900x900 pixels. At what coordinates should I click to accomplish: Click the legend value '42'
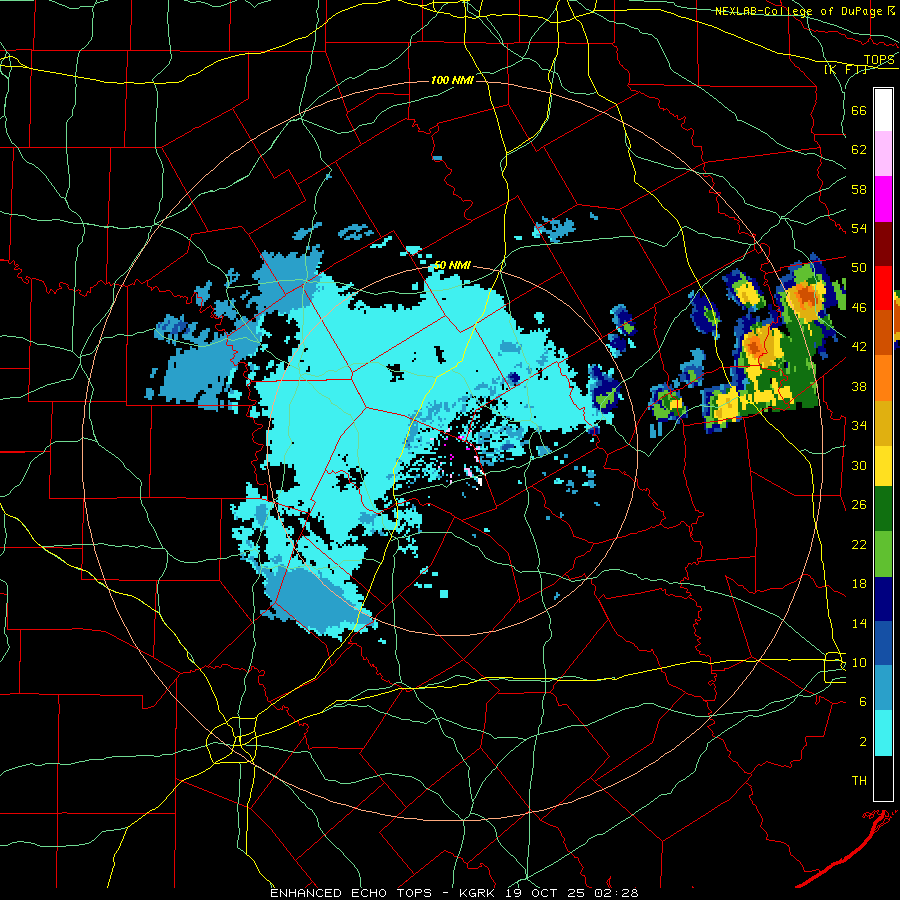tap(859, 347)
